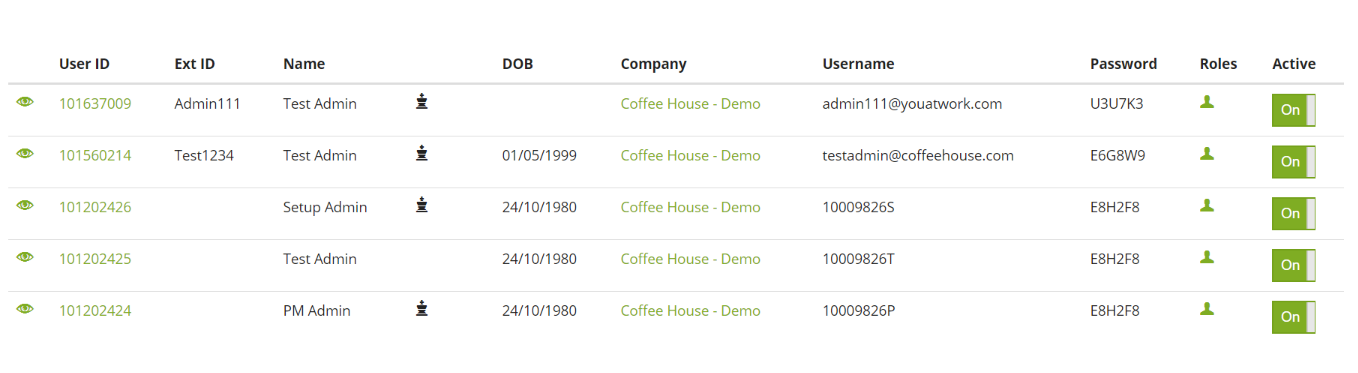The width and height of the screenshot is (1358, 373).
Task: Open user ID link 101560214
Action: [x=95, y=155]
